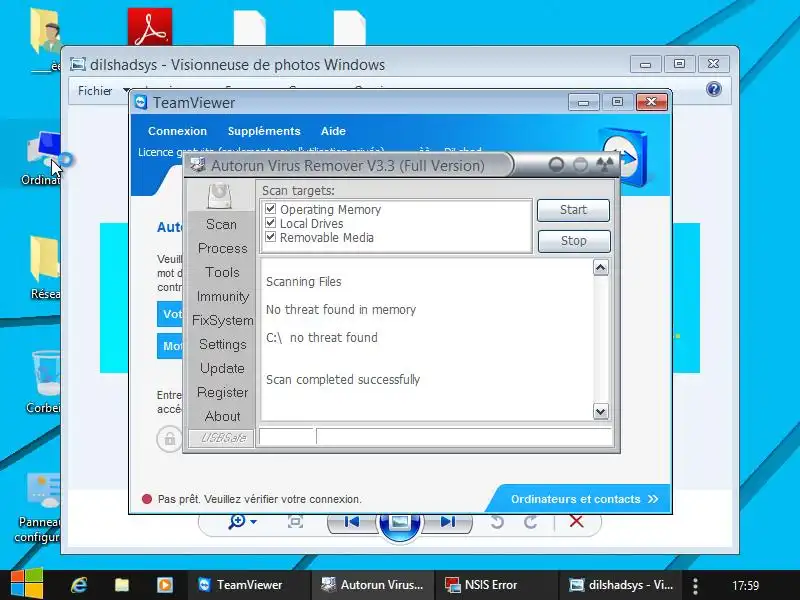Open the Scan section in Autorun Virus Remover
Viewport: 800px width, 600px height.
tap(221, 224)
